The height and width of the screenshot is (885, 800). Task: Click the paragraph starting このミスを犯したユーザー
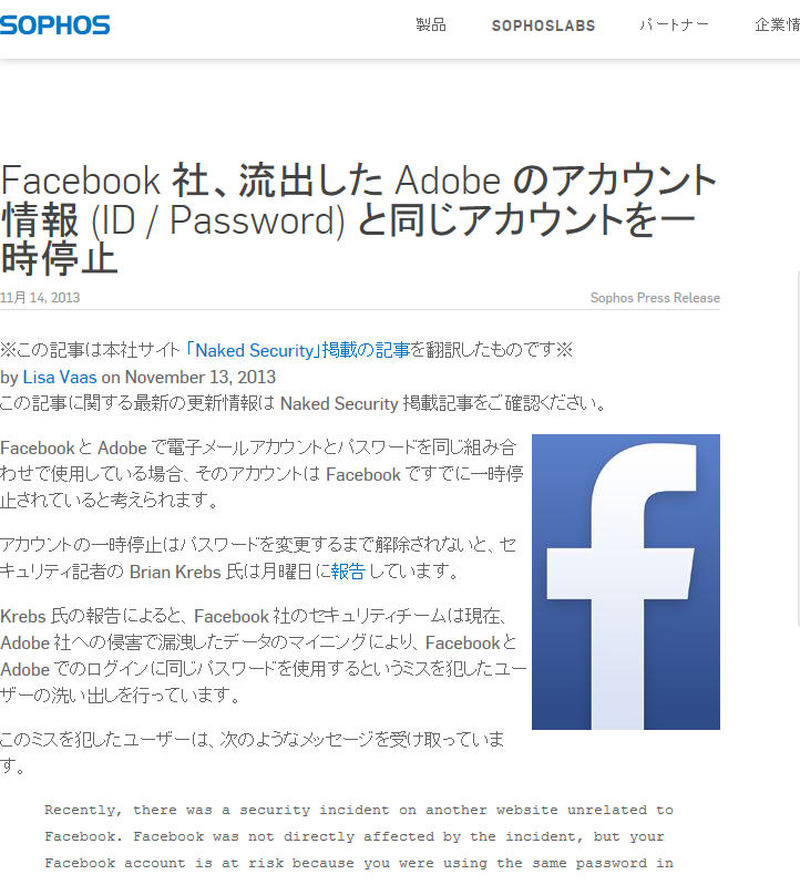[252, 752]
